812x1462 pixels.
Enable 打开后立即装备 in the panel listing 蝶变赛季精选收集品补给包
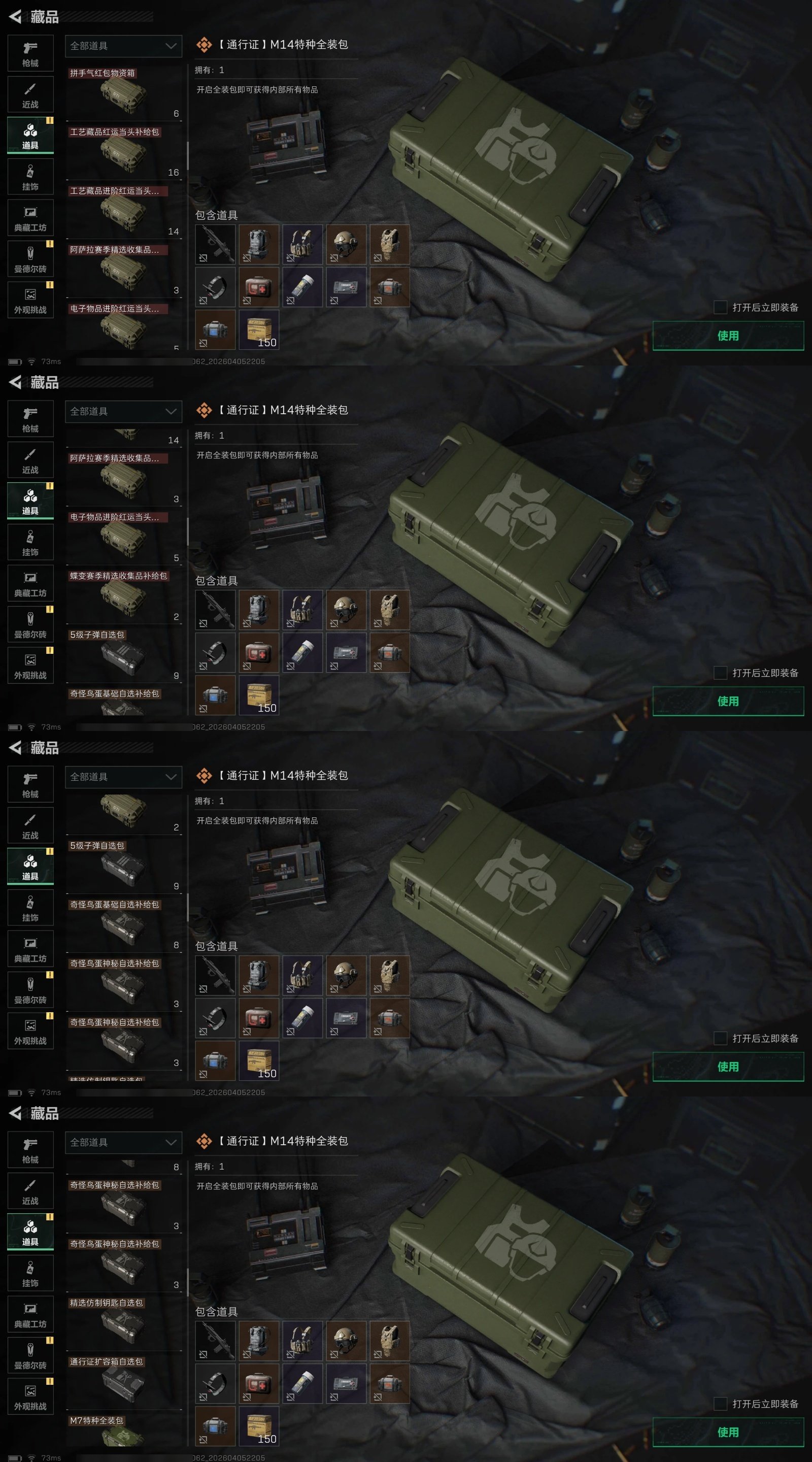coord(720,673)
